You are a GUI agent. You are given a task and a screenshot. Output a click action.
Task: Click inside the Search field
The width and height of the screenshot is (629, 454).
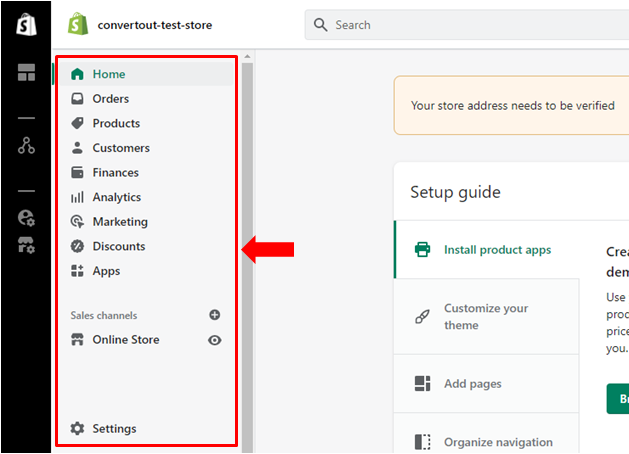(467, 25)
